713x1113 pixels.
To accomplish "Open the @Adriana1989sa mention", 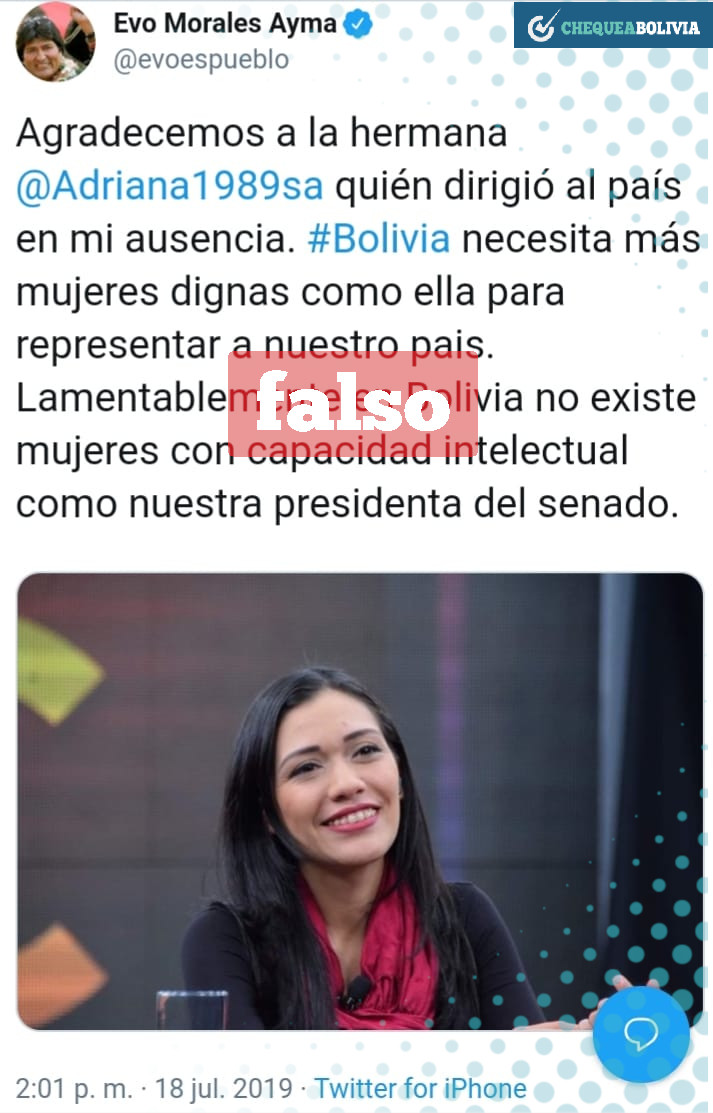I will pos(170,187).
